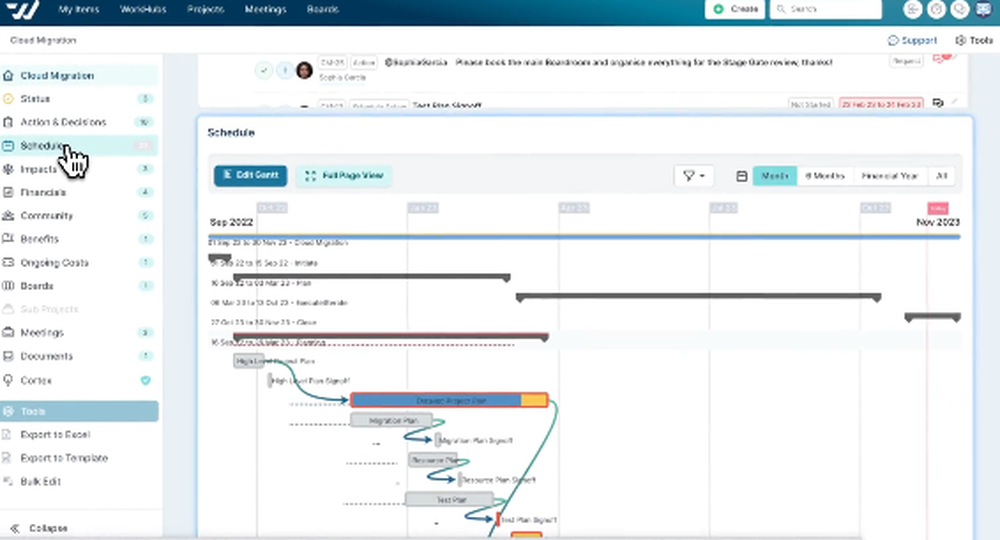Click the Benefits flag icon in sidebar
1000x540 pixels.
point(8,239)
